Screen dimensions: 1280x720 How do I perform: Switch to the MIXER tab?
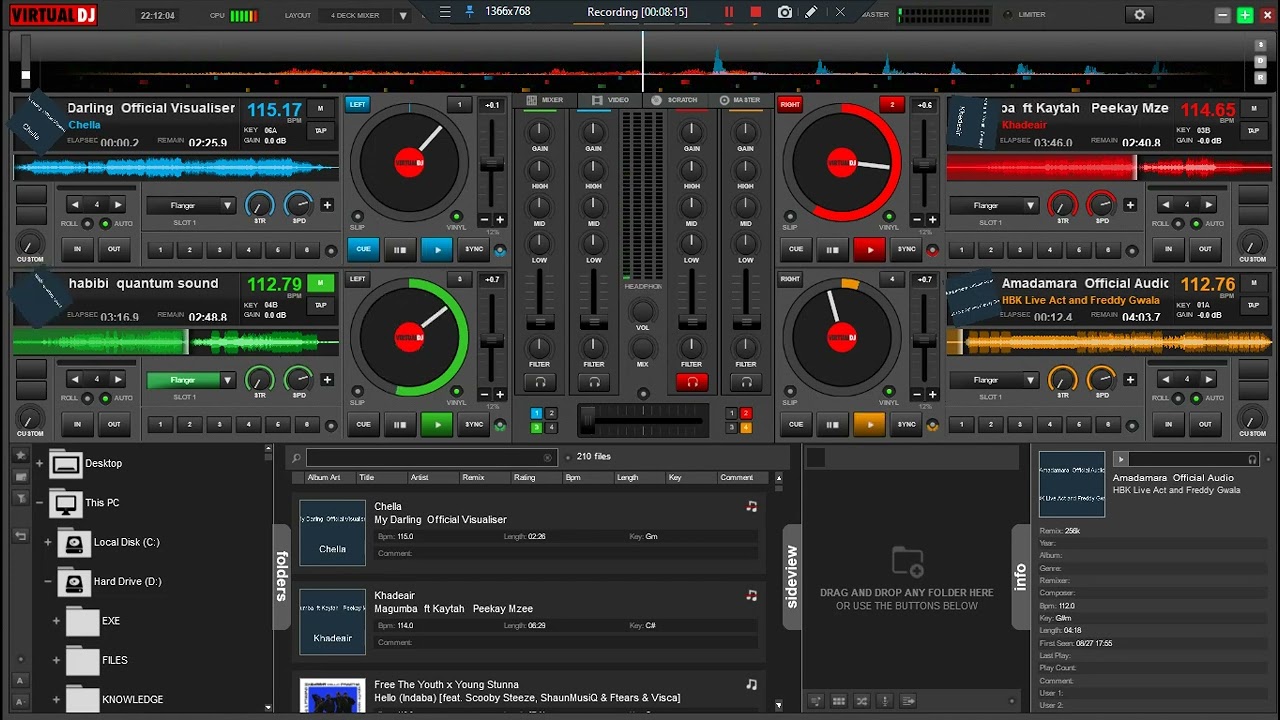(545, 100)
